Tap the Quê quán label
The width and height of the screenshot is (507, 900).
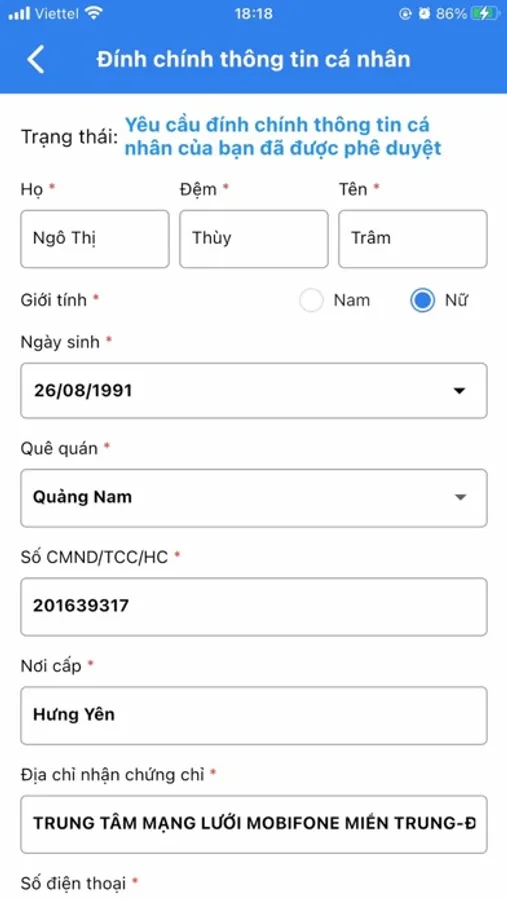(x=59, y=449)
